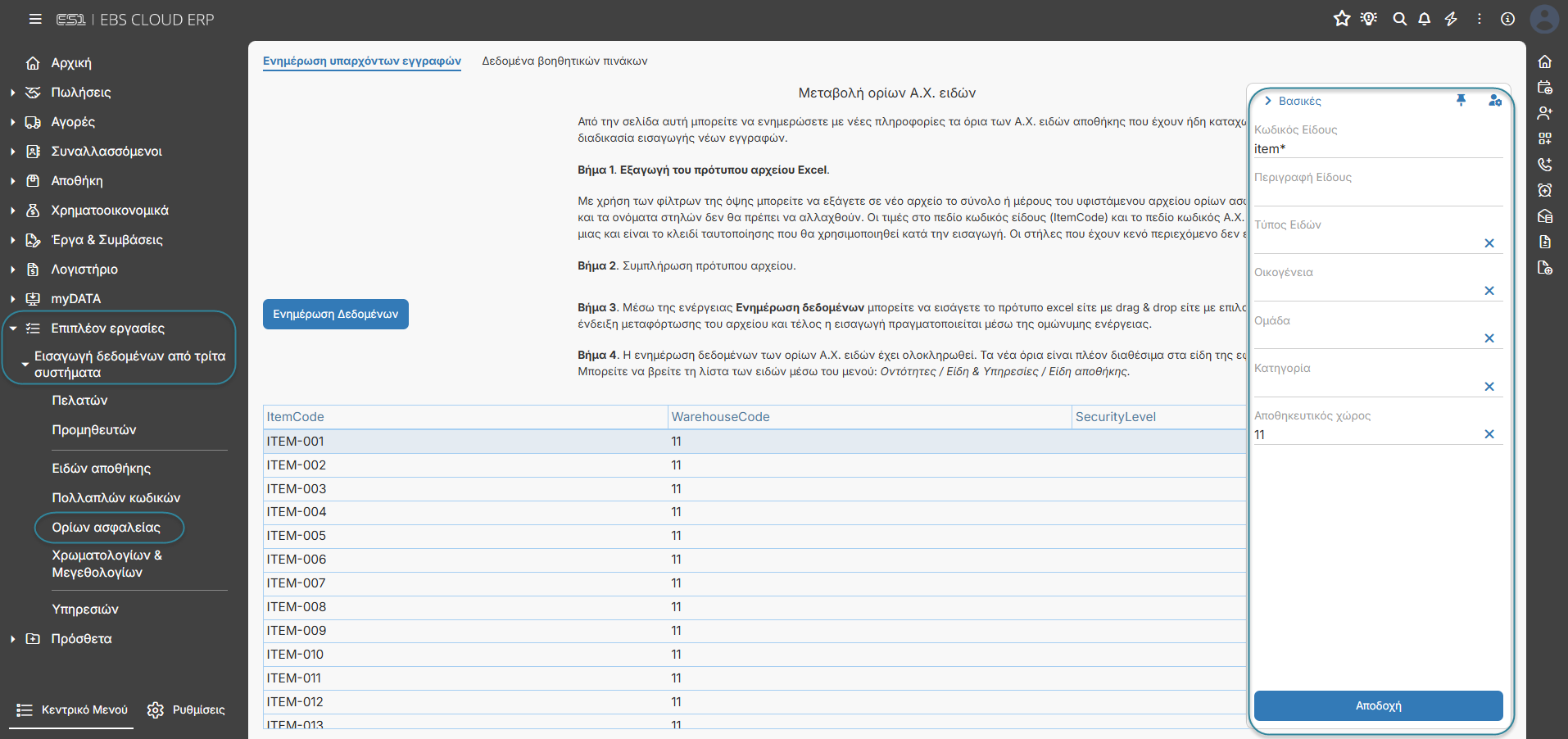Click the lightning quick actions icon

click(1451, 19)
